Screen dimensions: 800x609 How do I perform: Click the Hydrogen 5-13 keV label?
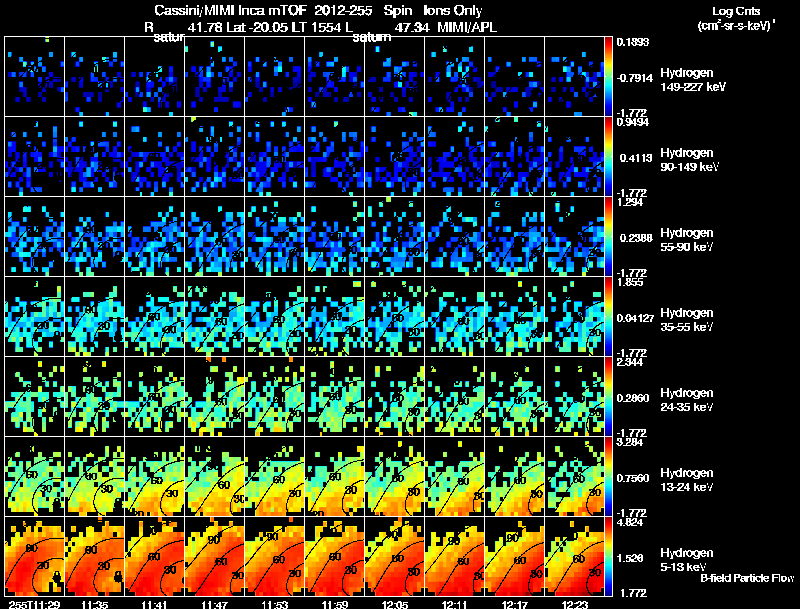(687, 560)
